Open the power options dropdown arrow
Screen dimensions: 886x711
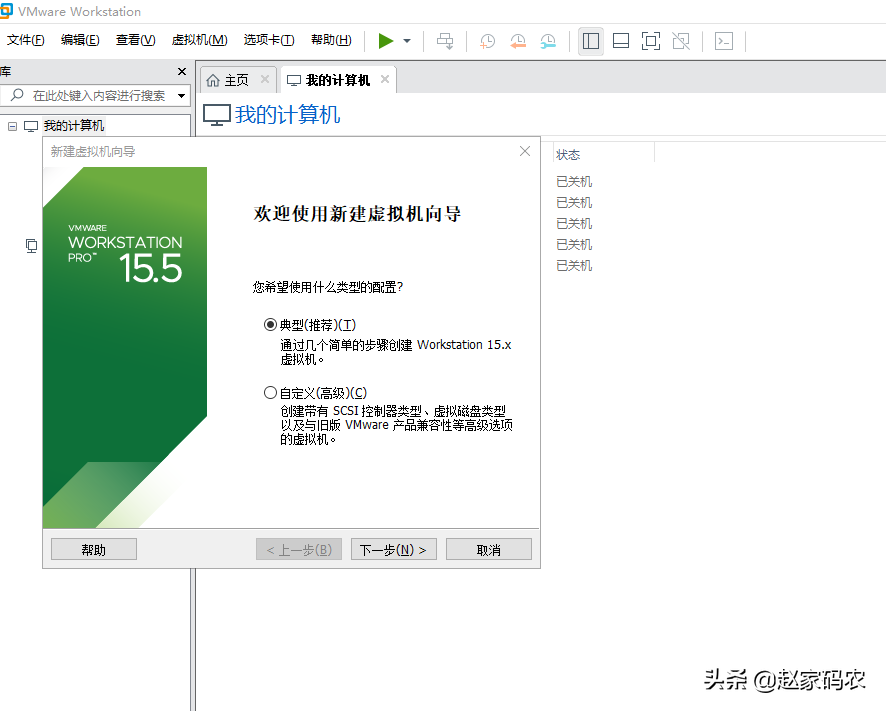[407, 41]
